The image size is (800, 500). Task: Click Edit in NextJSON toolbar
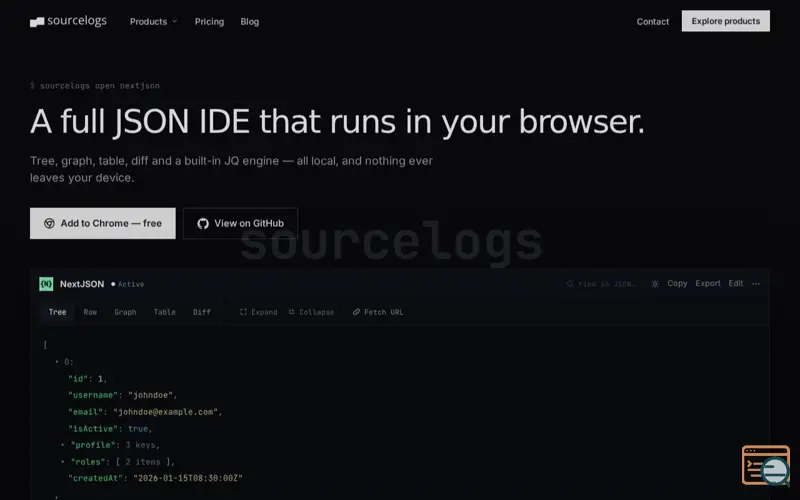736,283
